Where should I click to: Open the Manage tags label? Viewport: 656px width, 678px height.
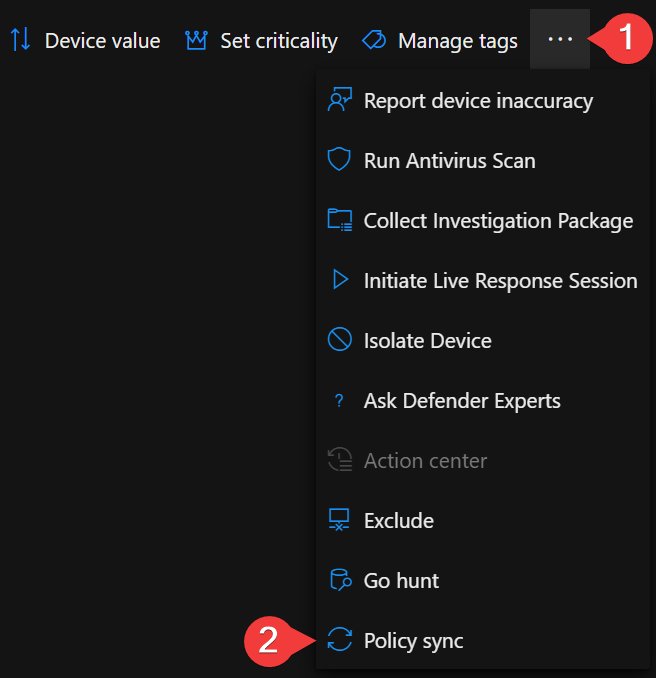coord(458,42)
